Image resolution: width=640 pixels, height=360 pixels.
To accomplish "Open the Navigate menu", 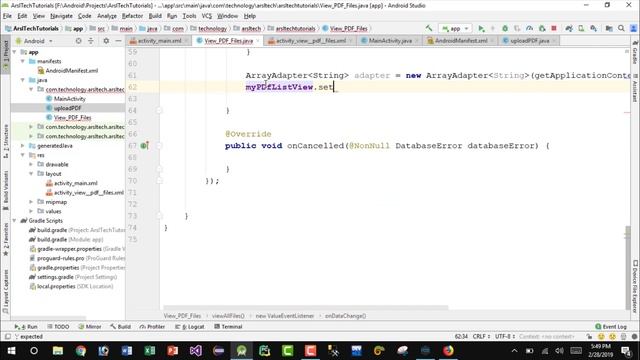I will click(61, 16).
